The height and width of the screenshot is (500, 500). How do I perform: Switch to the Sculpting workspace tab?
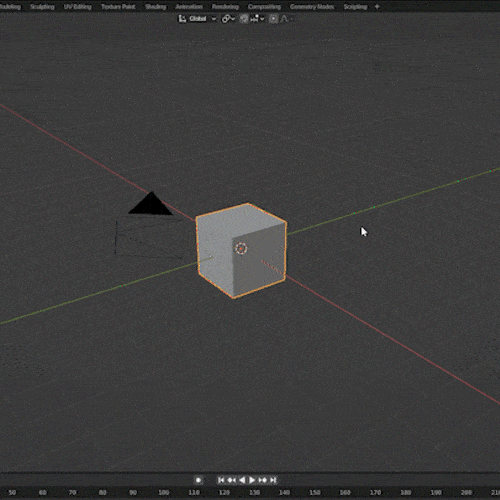click(x=42, y=7)
